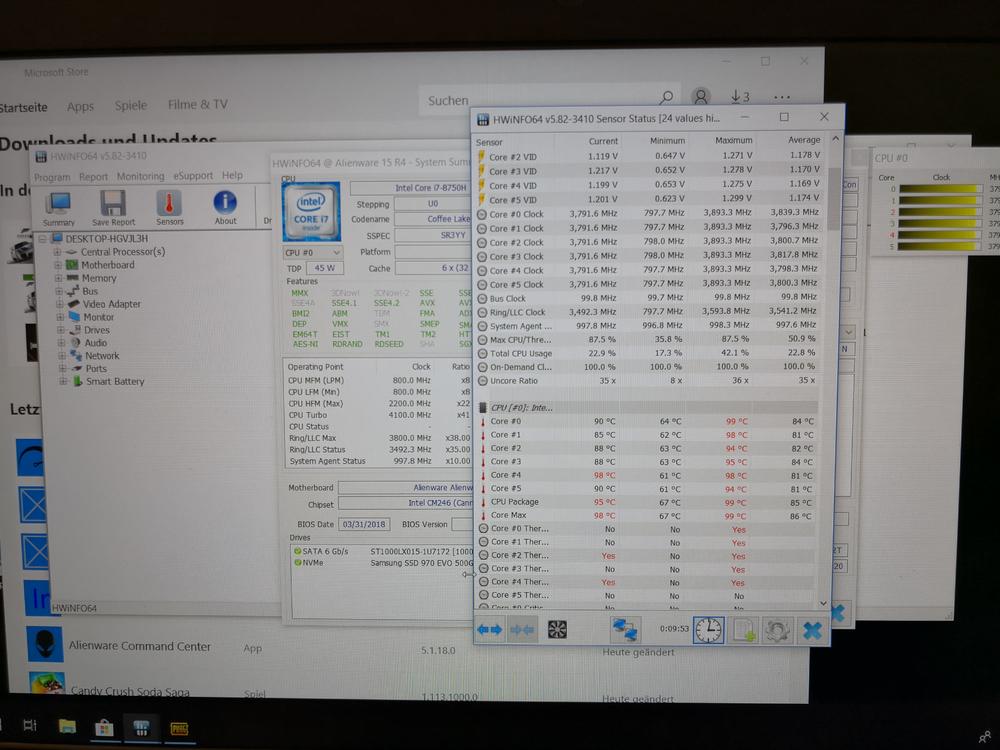1000x750 pixels.
Task: Expand the Central Processor(s) tree node
Action: (x=58, y=252)
